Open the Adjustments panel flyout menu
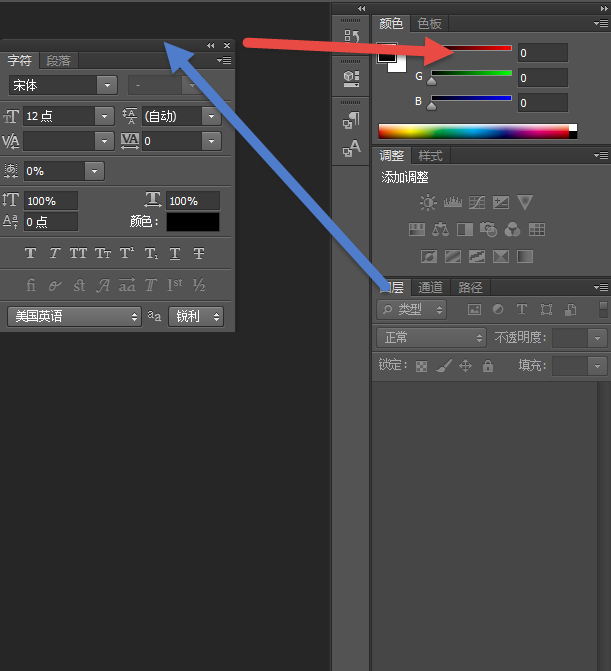611x671 pixels. tap(602, 155)
